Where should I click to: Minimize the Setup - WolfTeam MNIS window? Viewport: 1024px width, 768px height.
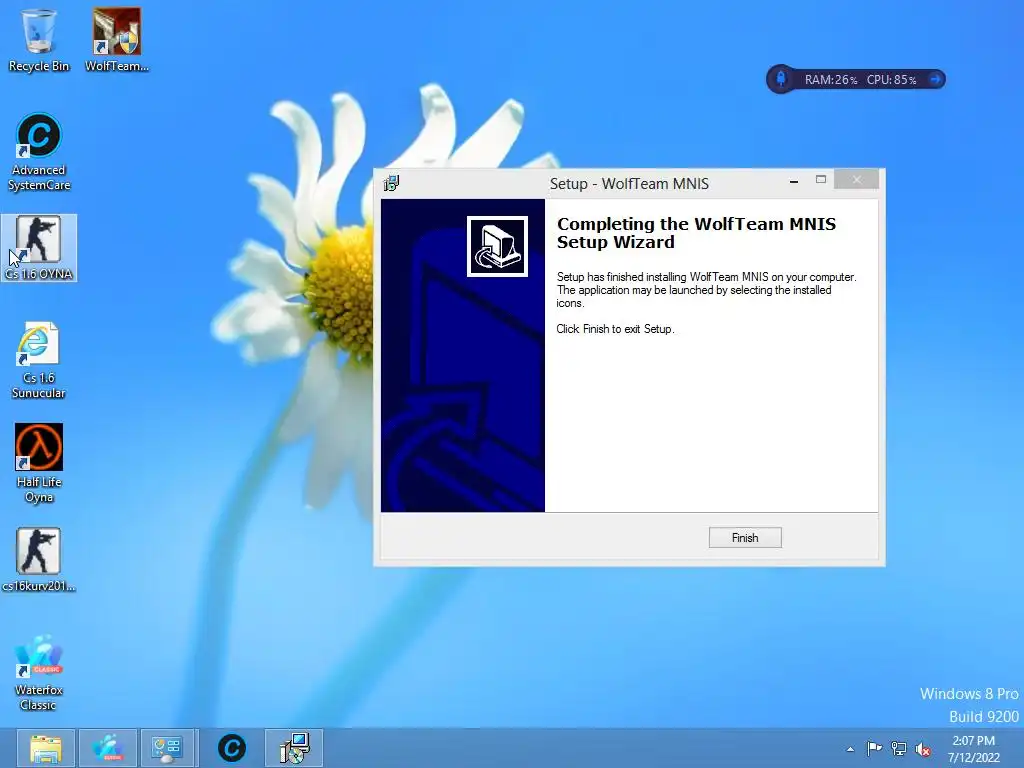tap(793, 181)
